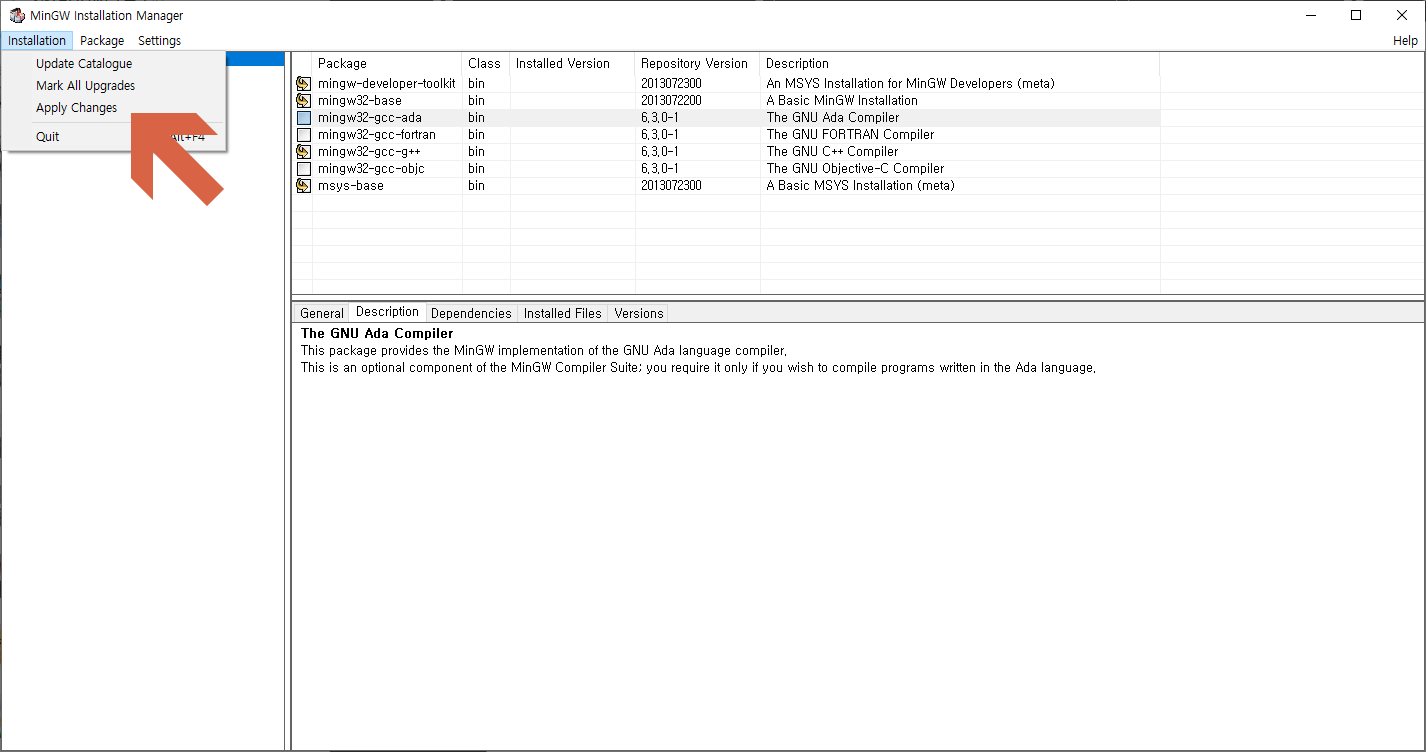Switch to the Description tab
Image resolution: width=1426 pixels, height=752 pixels.
pyautogui.click(x=387, y=312)
